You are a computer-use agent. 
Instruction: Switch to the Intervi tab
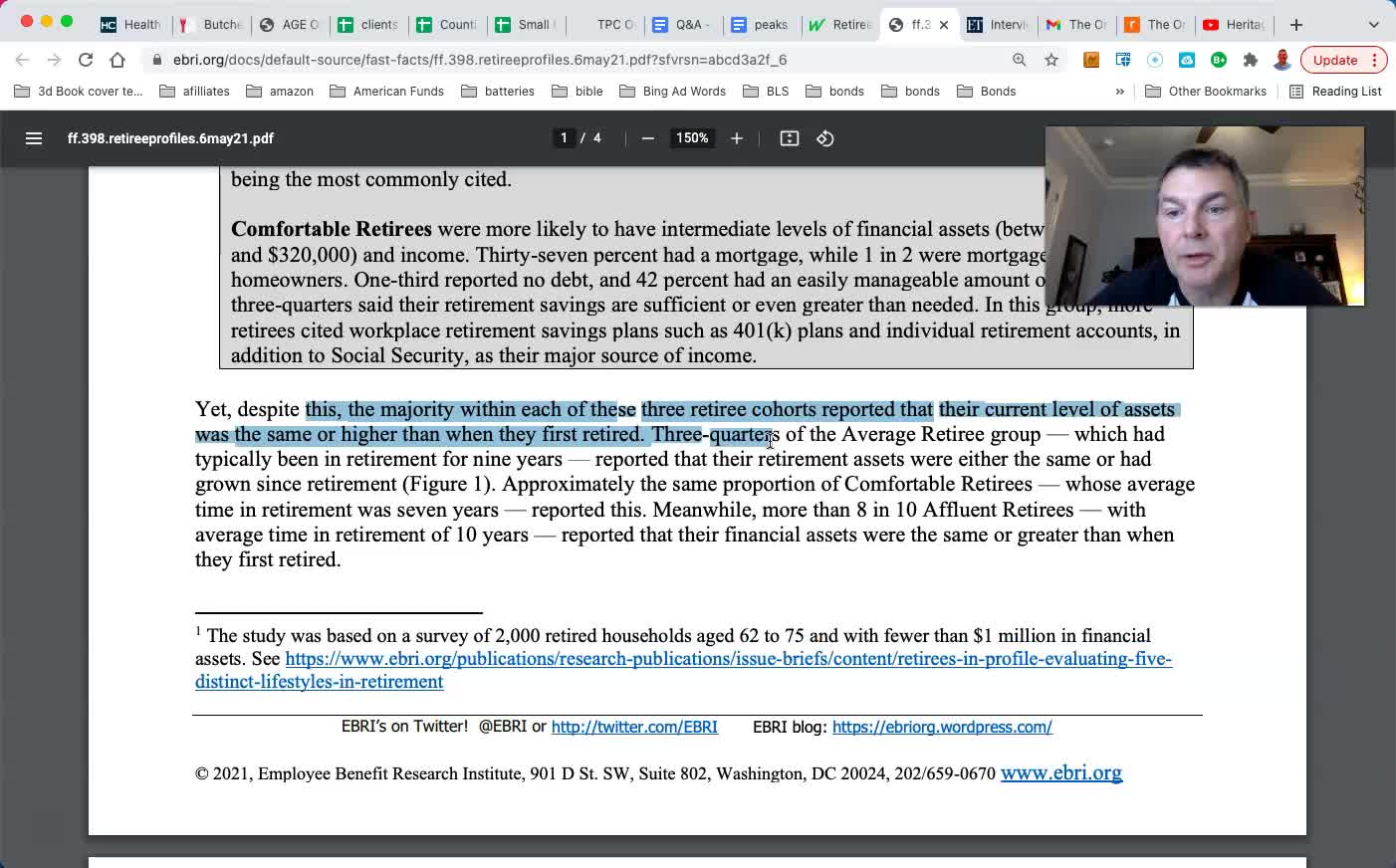tap(997, 25)
